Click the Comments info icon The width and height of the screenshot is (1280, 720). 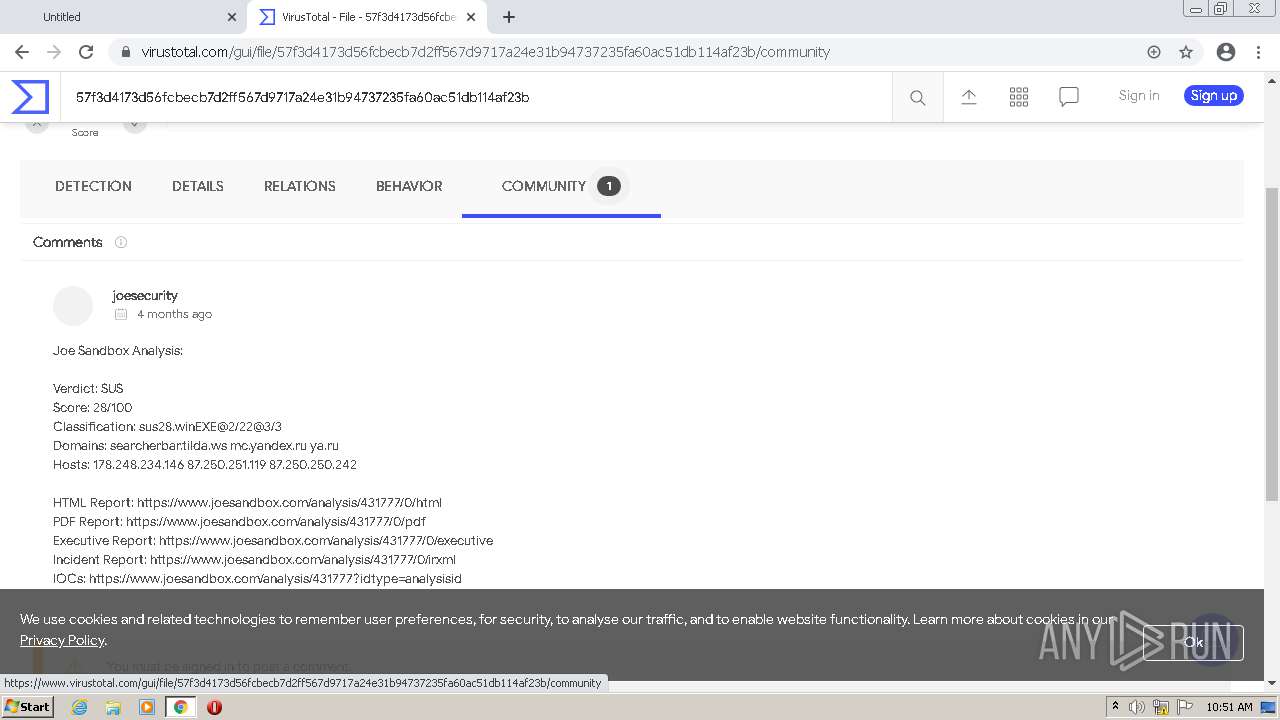(x=121, y=242)
